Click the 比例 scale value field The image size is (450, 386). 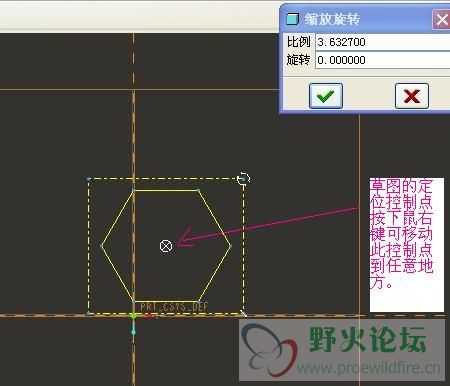(x=383, y=42)
